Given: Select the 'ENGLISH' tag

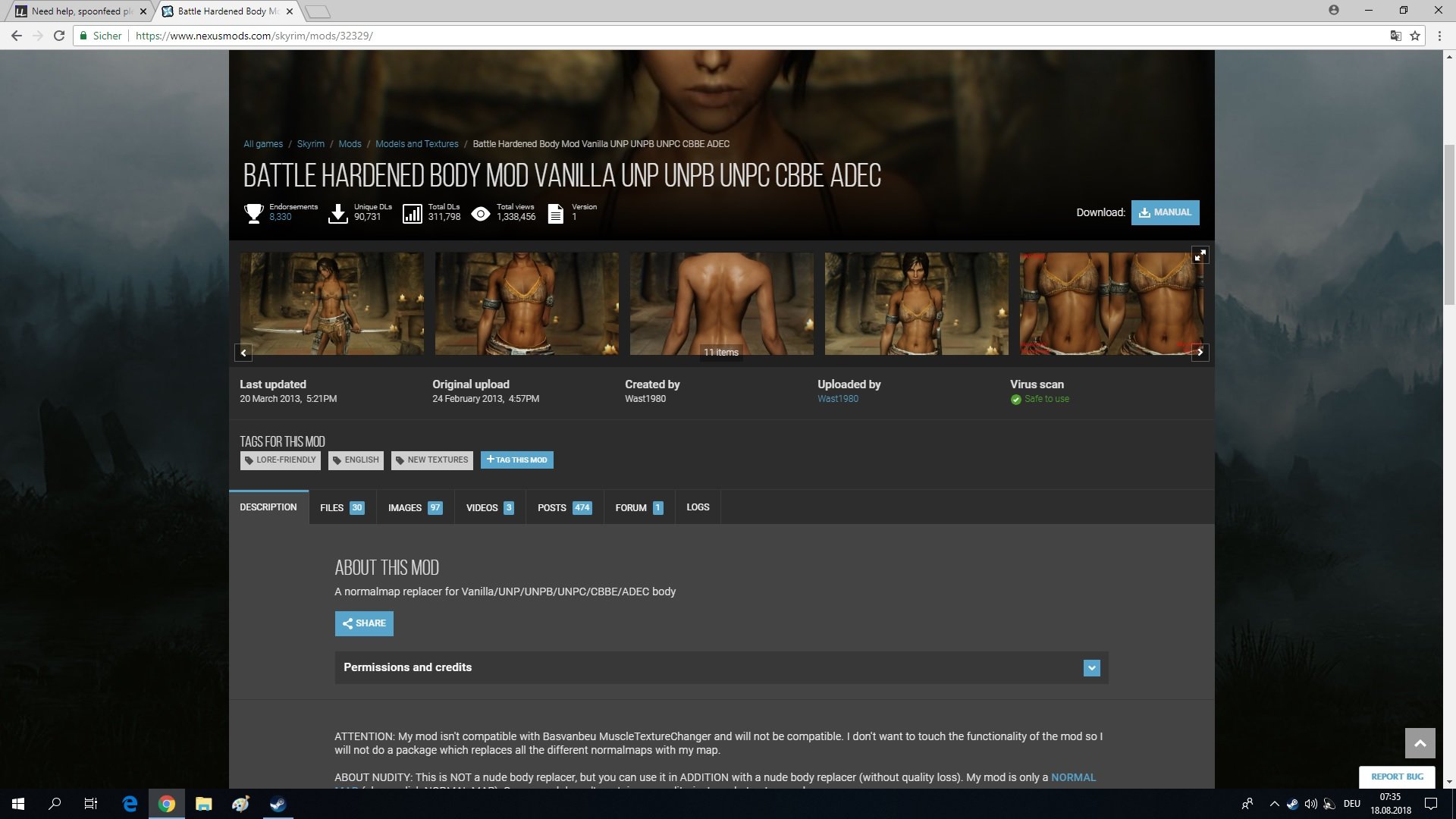Looking at the screenshot, I should click(x=356, y=460).
